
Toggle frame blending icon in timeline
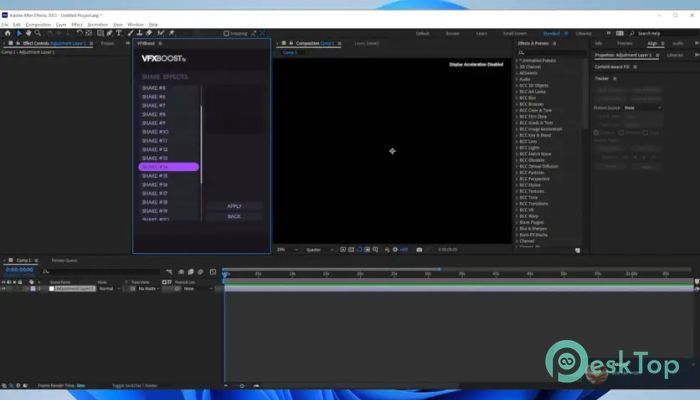[x=191, y=271]
